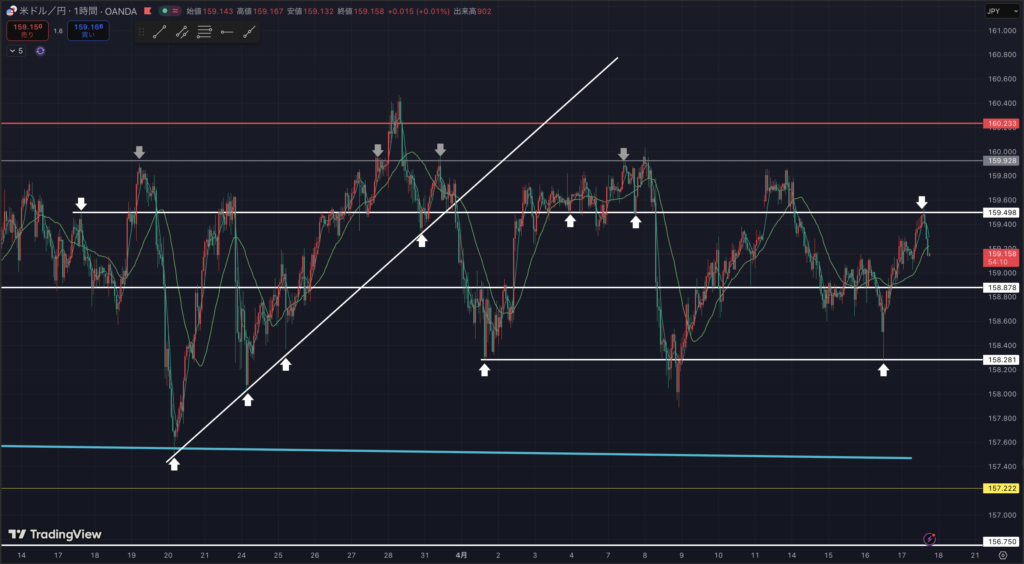Click the yellow 157.222 price label

click(1001, 489)
